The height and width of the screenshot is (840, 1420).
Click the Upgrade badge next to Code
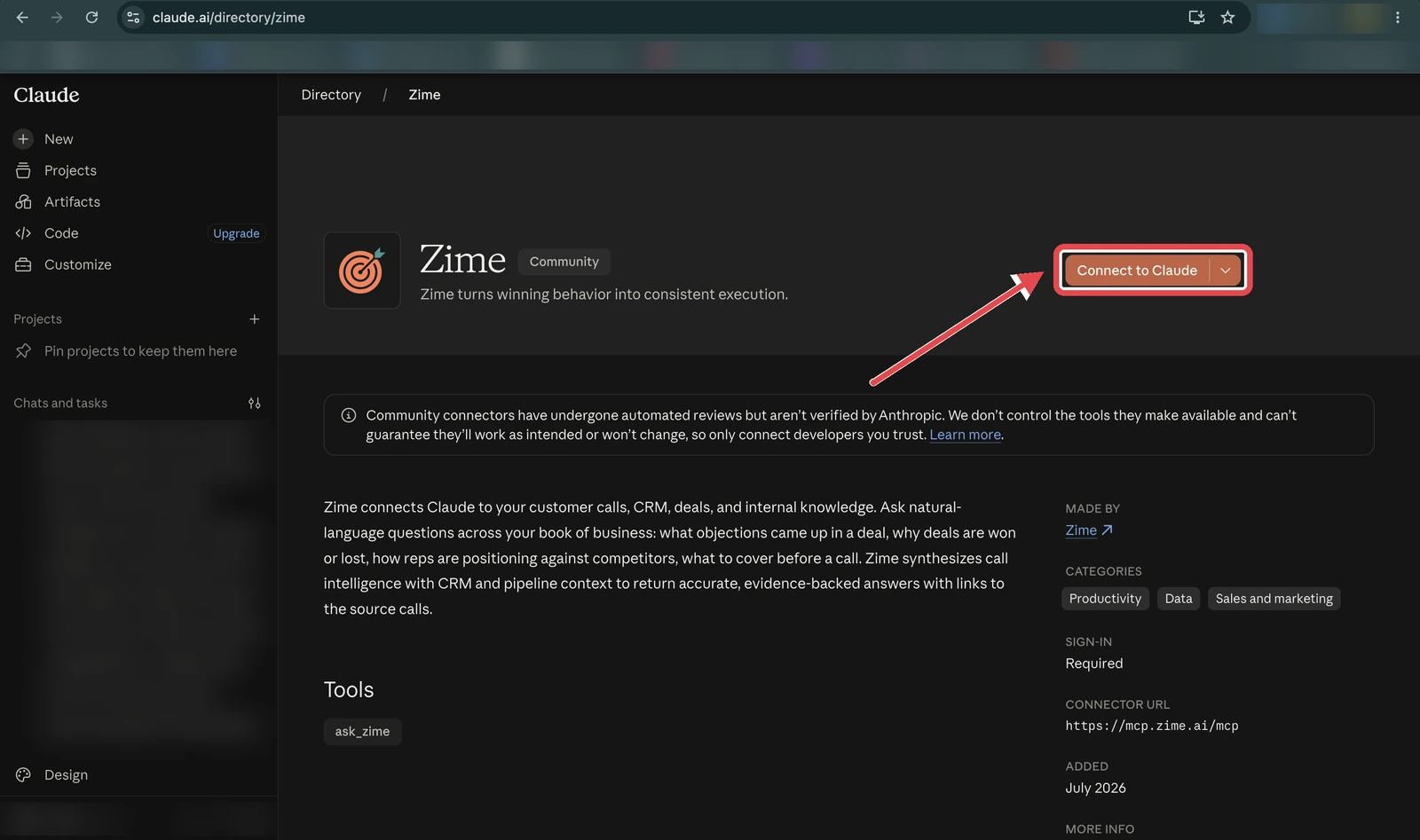(x=236, y=233)
